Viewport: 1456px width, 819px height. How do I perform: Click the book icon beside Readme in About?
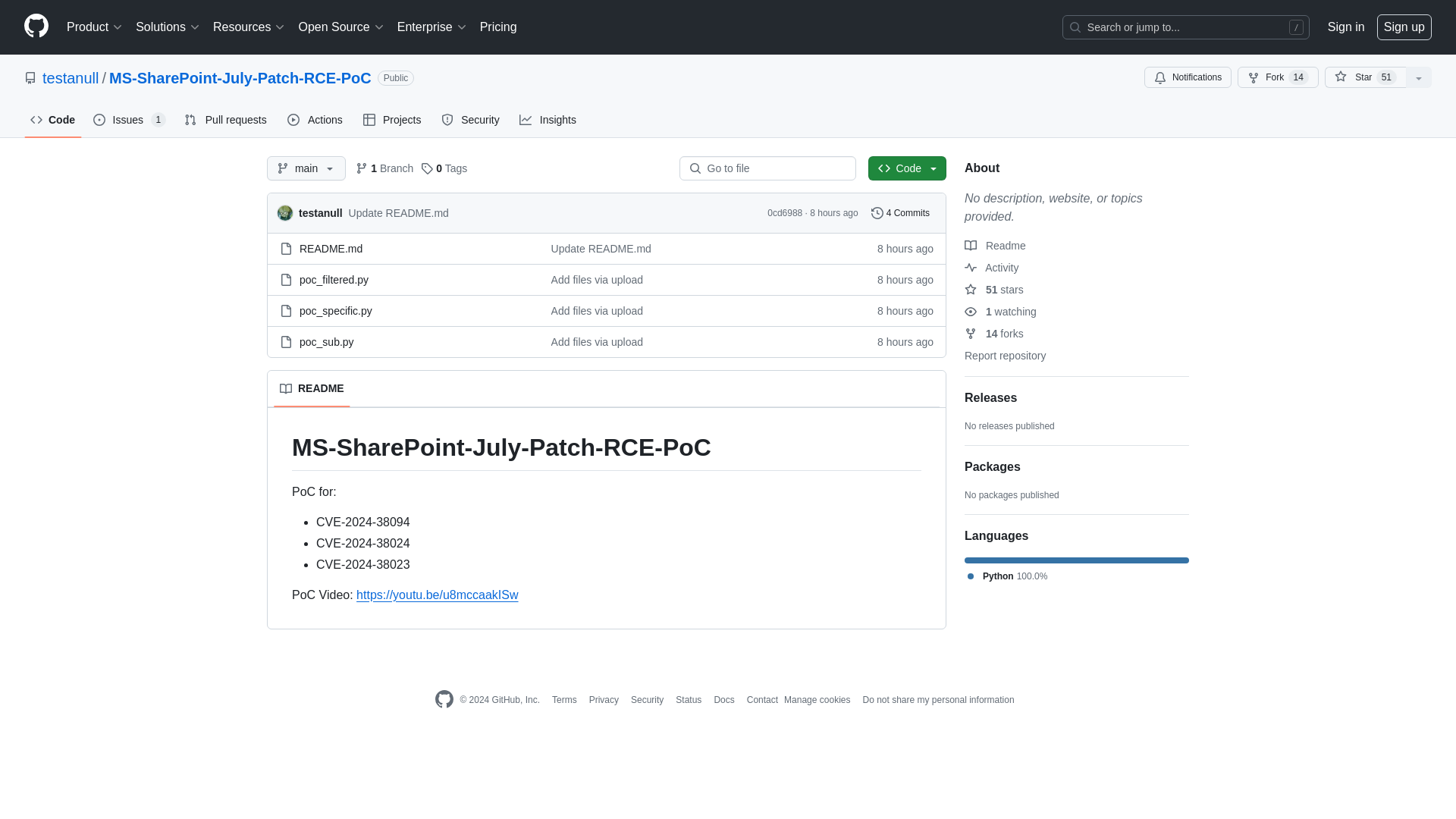coord(971,246)
